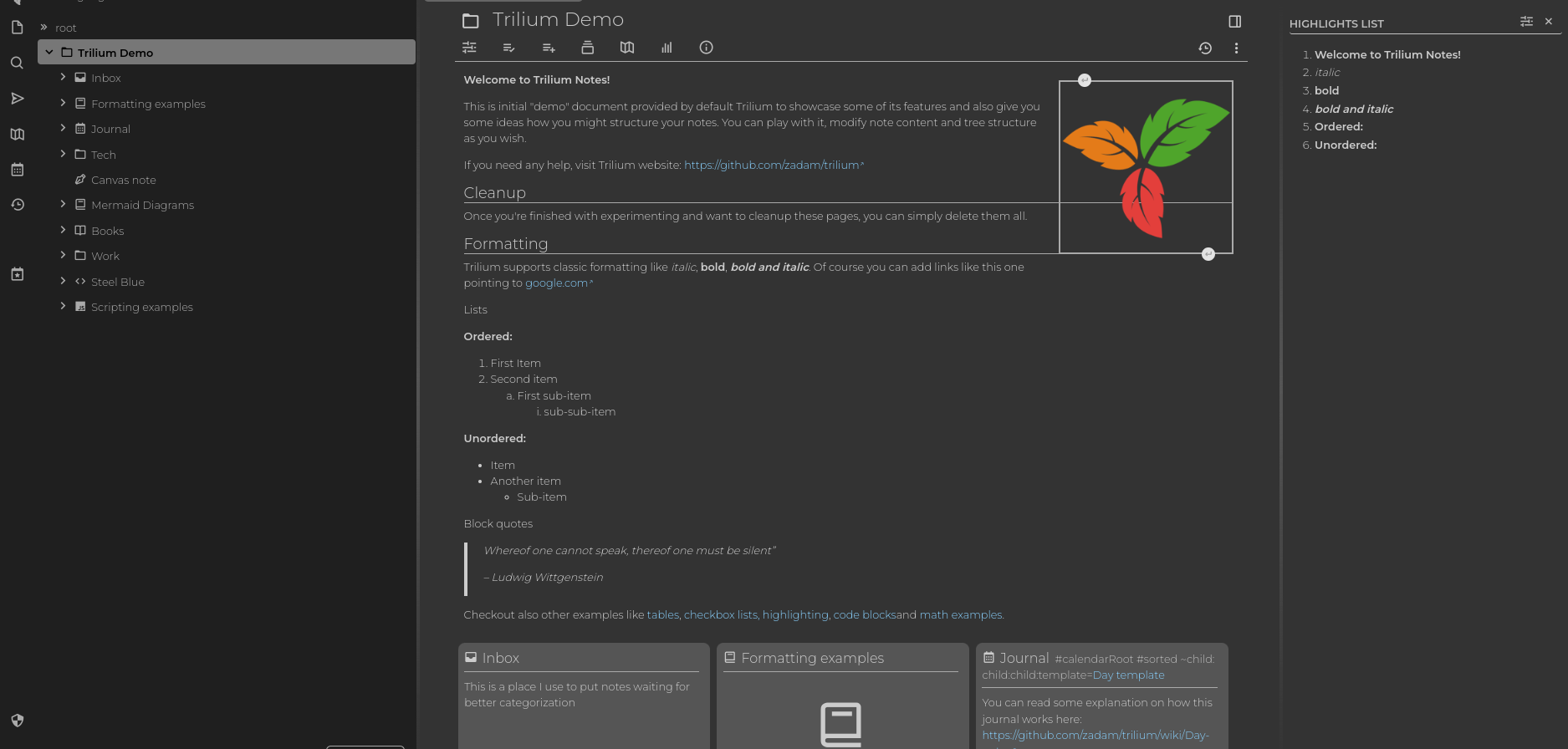Select Canvas note in the tree
The width and height of the screenshot is (1568, 749).
(x=123, y=180)
